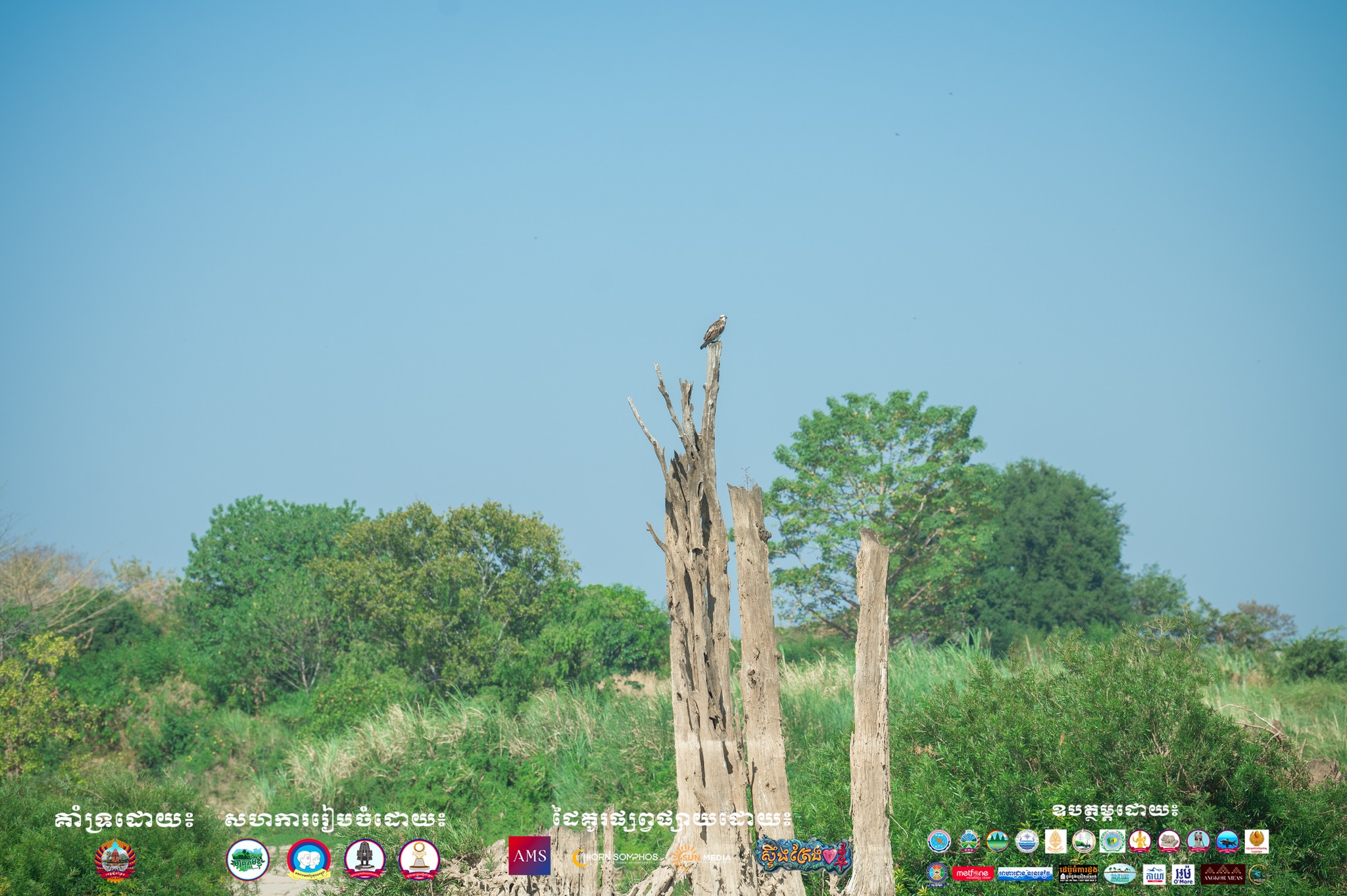Click the black Khmer text sponsor banner
Image resolution: width=1347 pixels, height=896 pixels.
[1078, 874]
